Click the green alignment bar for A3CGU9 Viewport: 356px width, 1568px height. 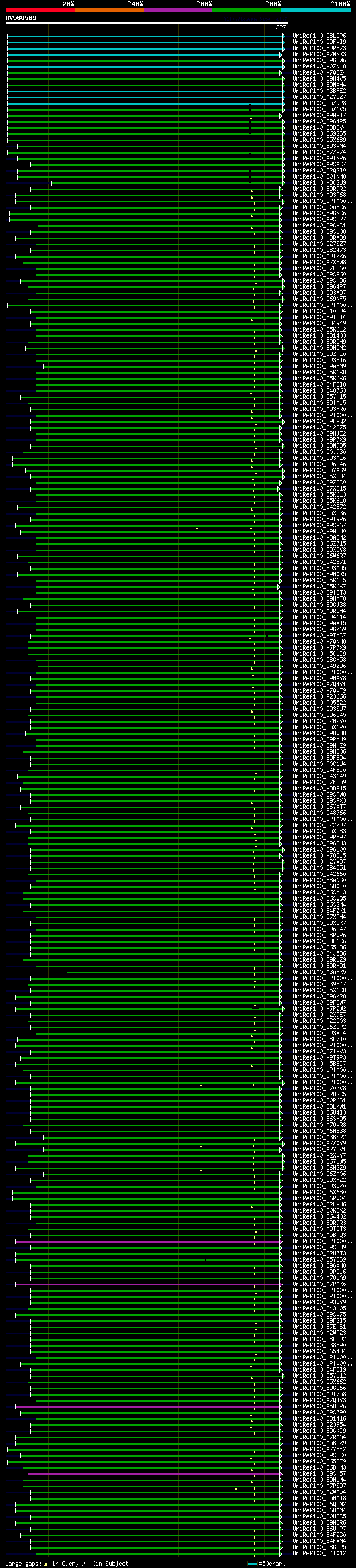point(167,182)
